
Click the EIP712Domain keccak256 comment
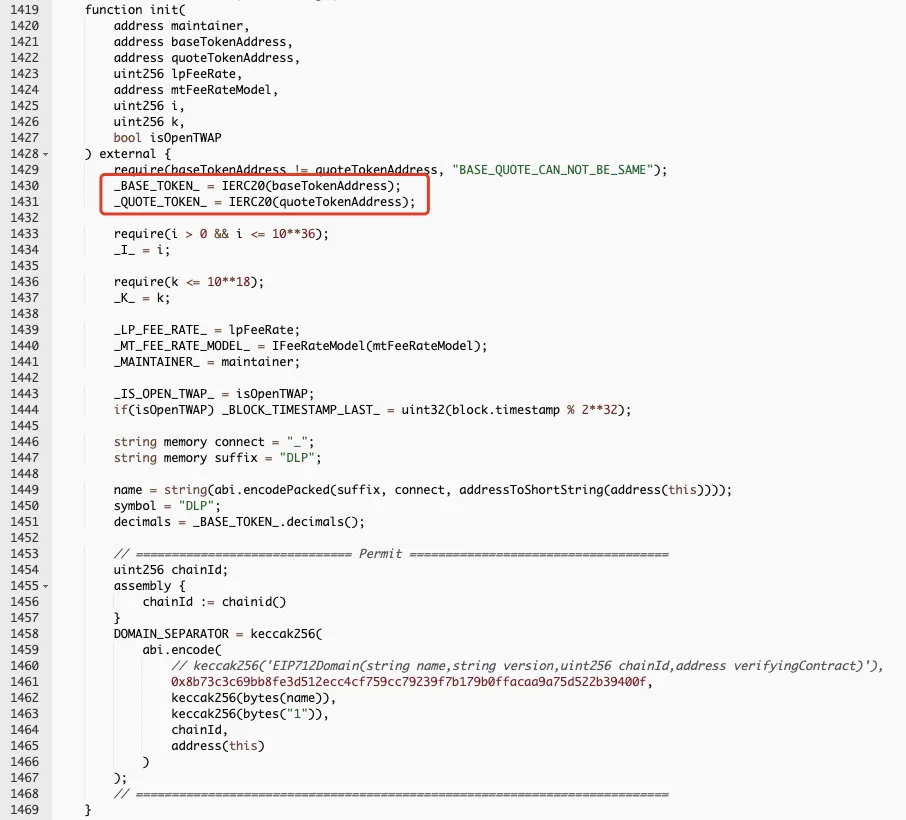527,666
